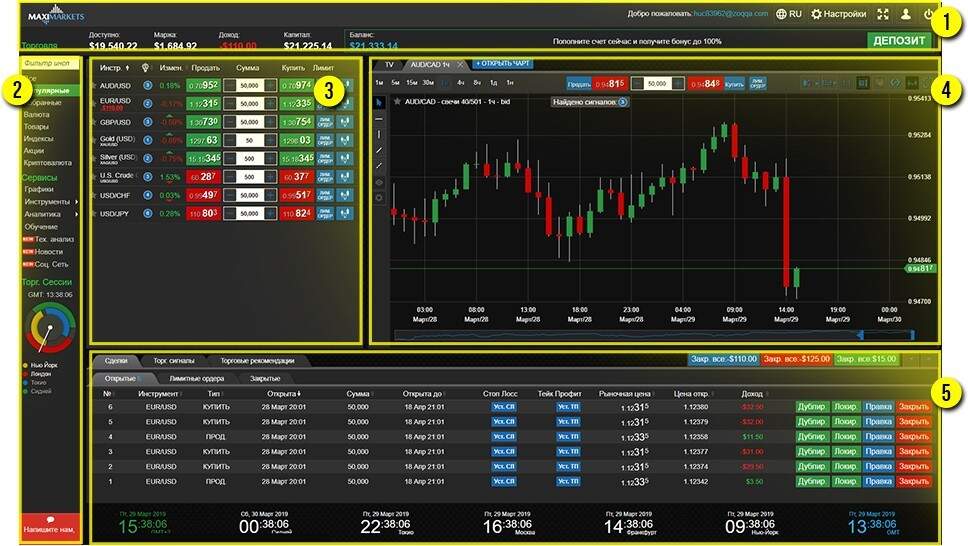This screenshot has height=546, width=968.
Task: Toggle favorite star on AUD/CAD chart title
Action: [x=398, y=102]
